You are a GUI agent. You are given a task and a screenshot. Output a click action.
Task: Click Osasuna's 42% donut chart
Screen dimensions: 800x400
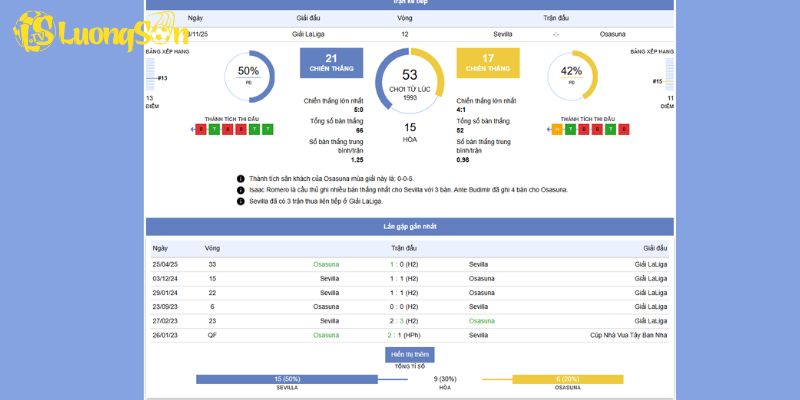click(x=571, y=76)
